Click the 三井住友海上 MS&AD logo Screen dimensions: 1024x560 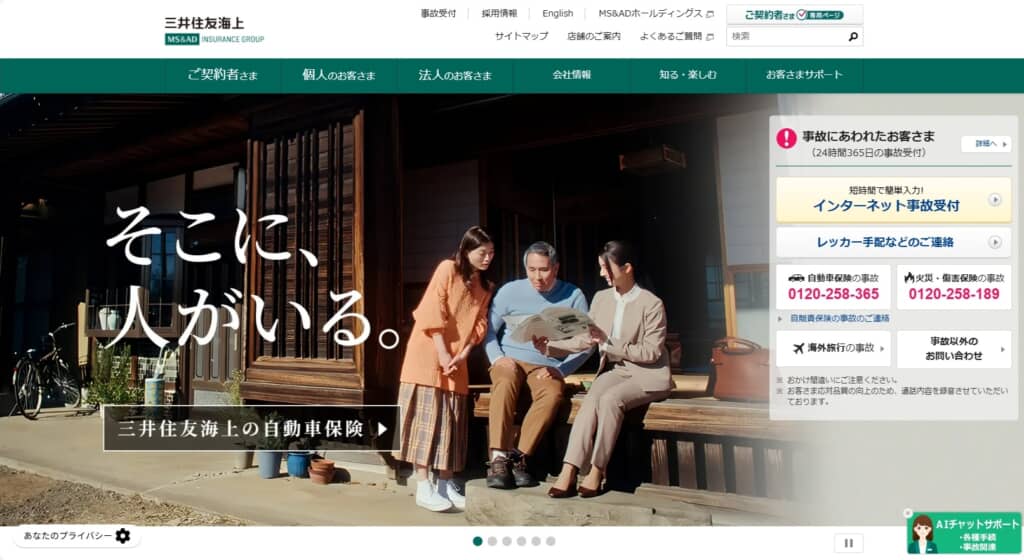[214, 31]
